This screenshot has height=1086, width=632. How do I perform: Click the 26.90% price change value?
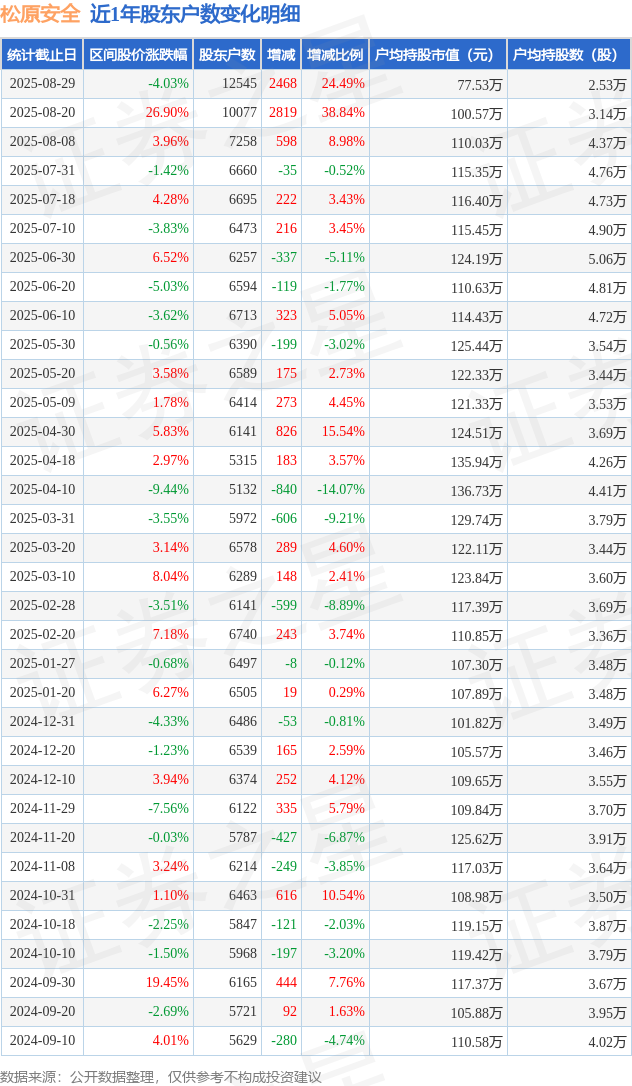[x=168, y=112]
